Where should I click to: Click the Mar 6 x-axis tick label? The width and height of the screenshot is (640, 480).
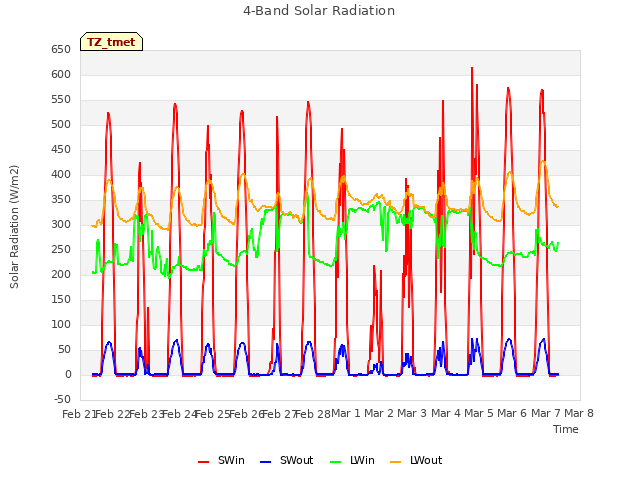[x=512, y=413]
